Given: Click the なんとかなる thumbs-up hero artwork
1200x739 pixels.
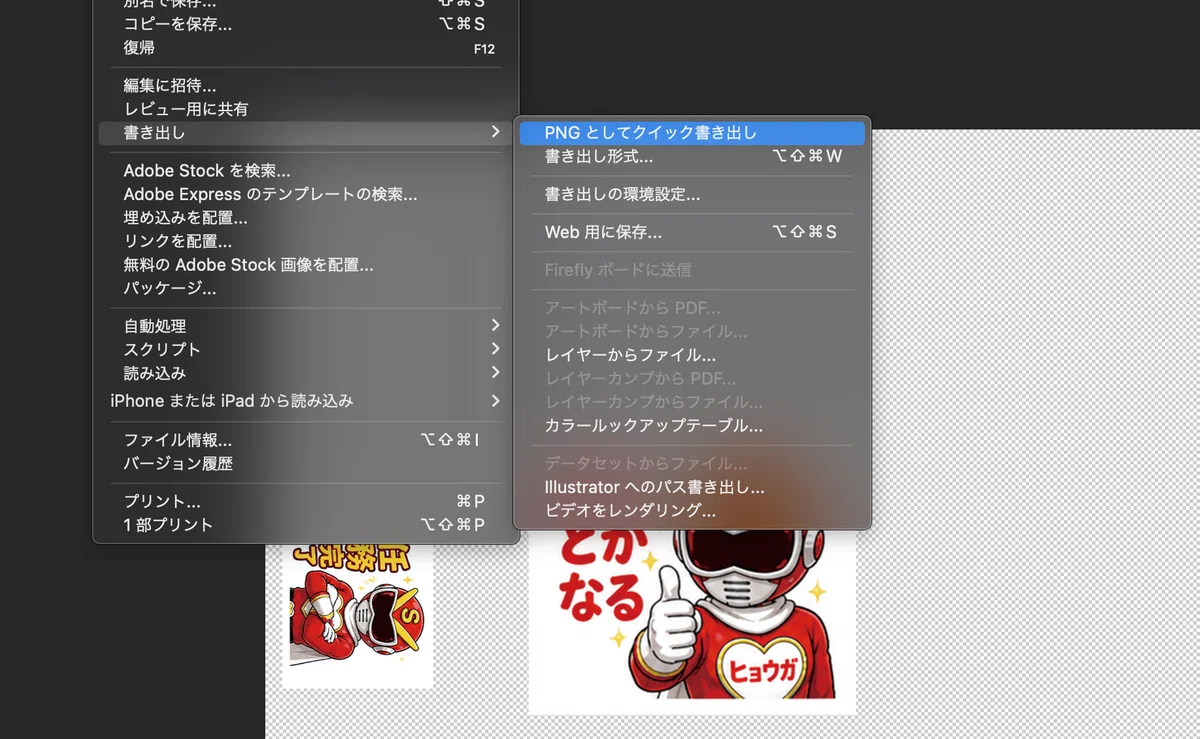Looking at the screenshot, I should (692, 622).
